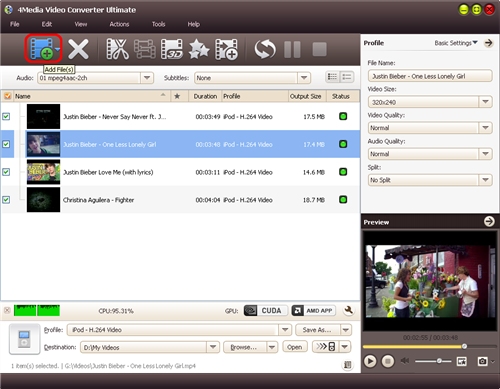
Task: Select the Christina Aguilera Fighter thumbnail
Action: coord(43,199)
